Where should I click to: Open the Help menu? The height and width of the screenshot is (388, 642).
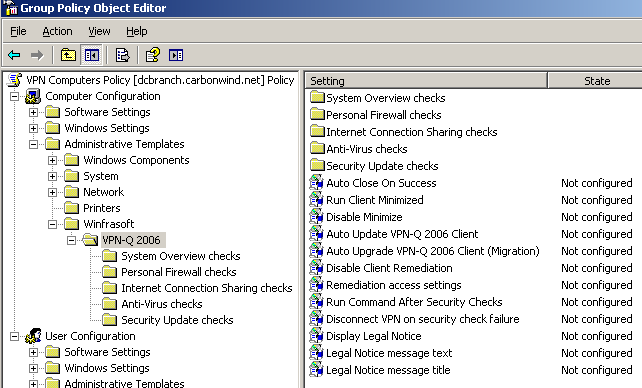click(x=137, y=31)
